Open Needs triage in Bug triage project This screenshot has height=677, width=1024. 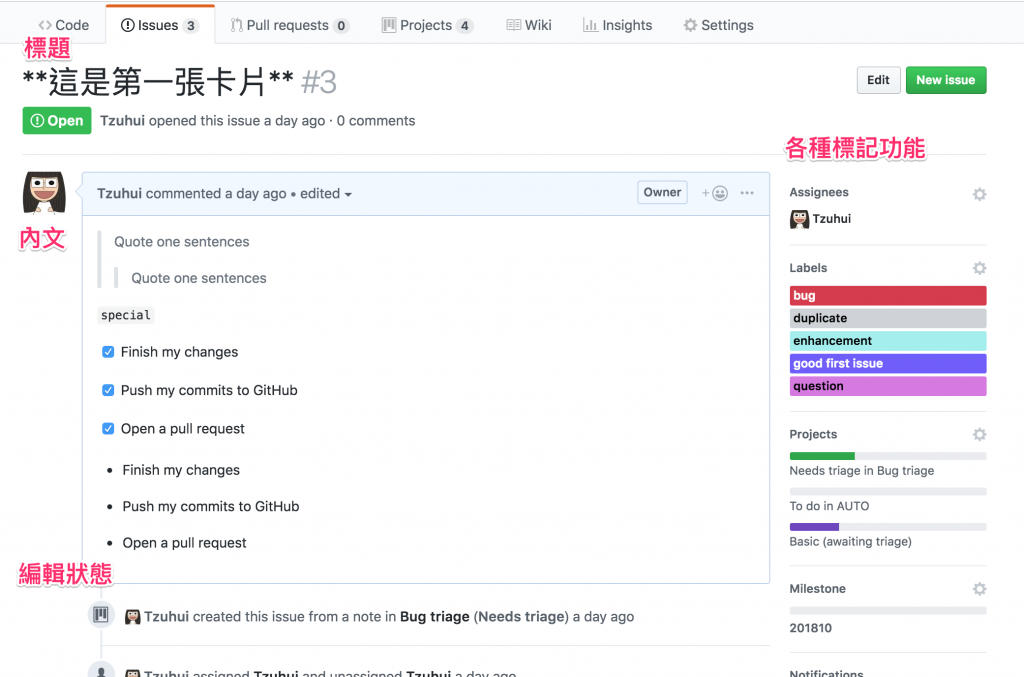point(861,471)
